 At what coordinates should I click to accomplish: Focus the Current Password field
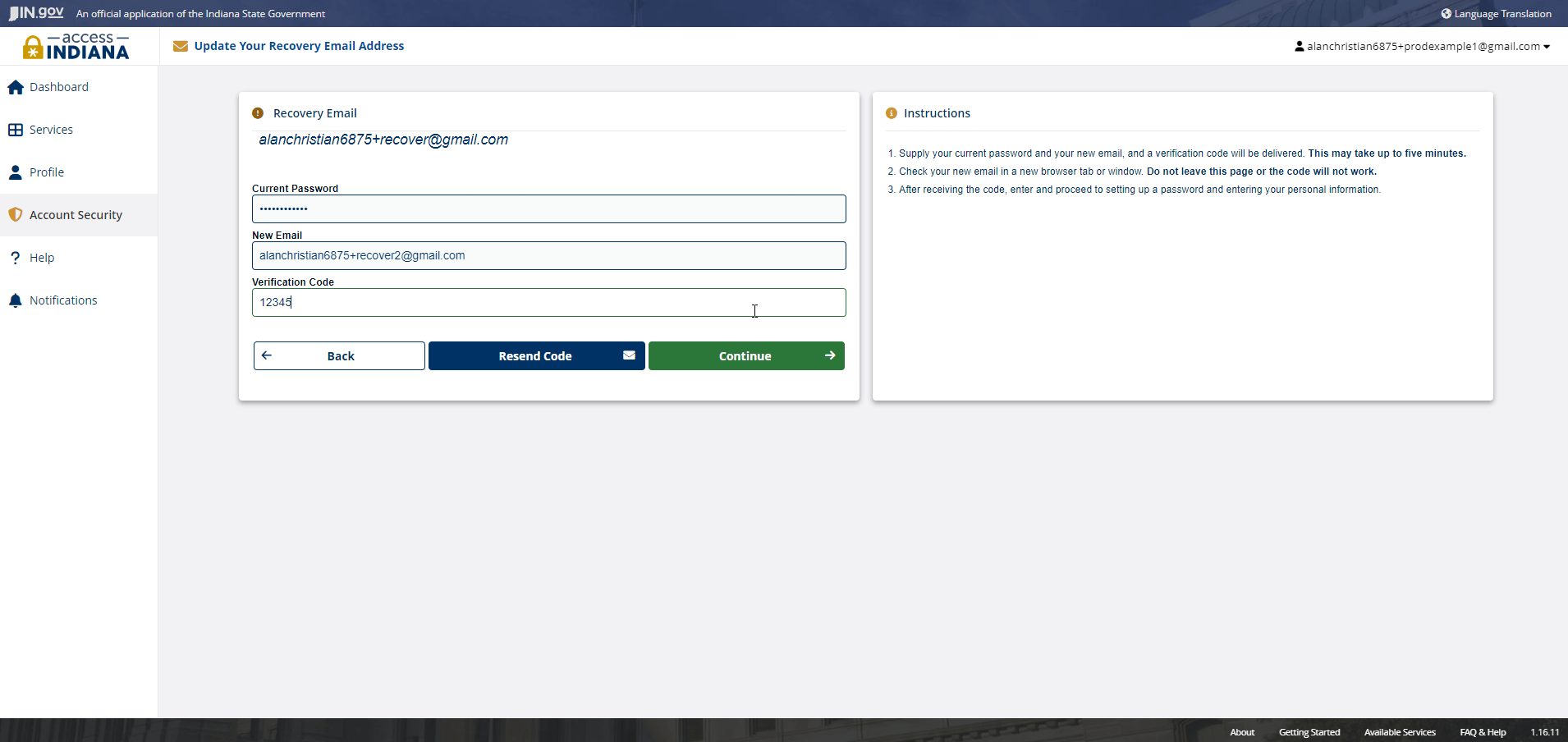tap(548, 209)
